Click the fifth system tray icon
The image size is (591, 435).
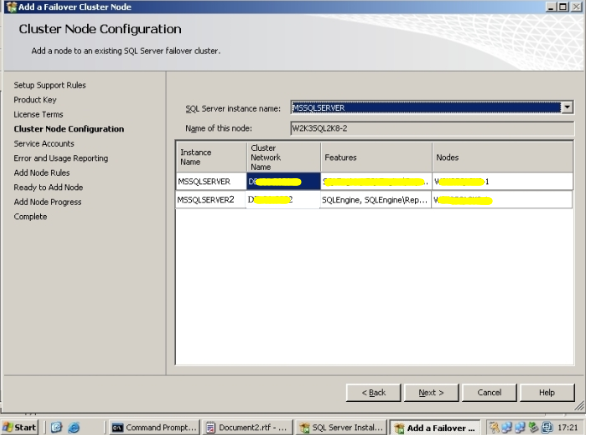547,427
